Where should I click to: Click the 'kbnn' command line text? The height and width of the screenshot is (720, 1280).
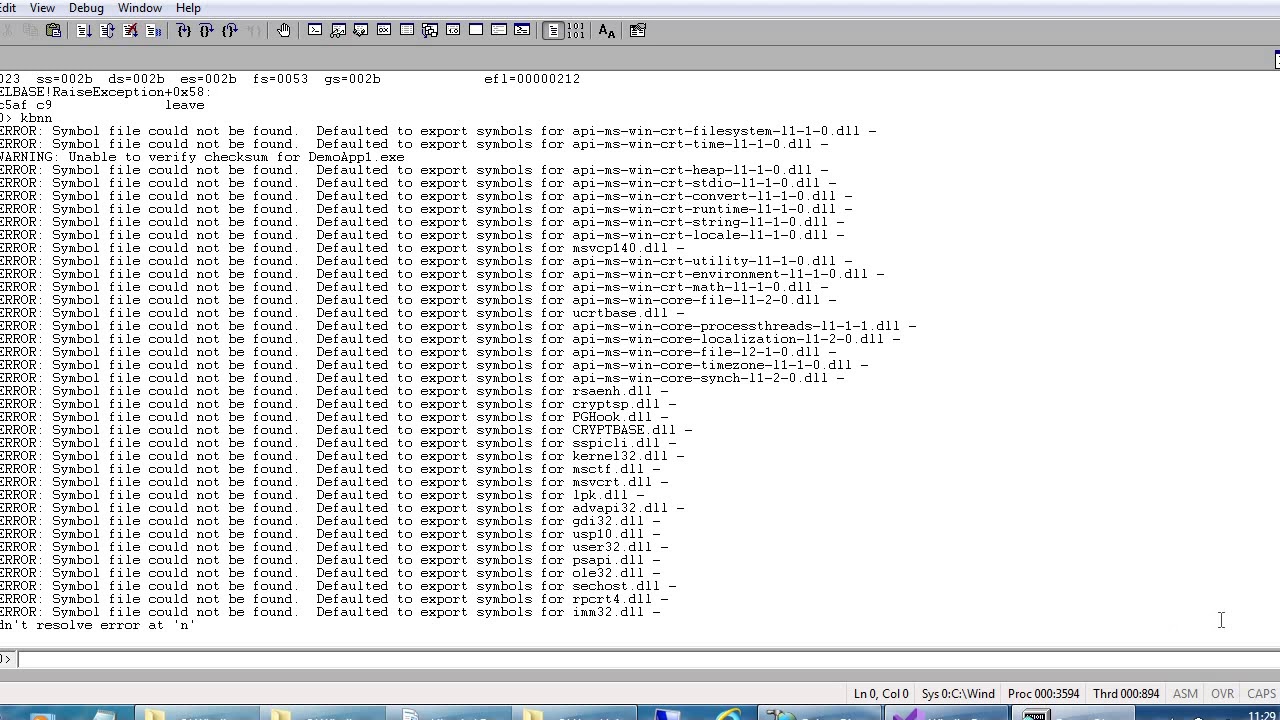click(x=36, y=118)
